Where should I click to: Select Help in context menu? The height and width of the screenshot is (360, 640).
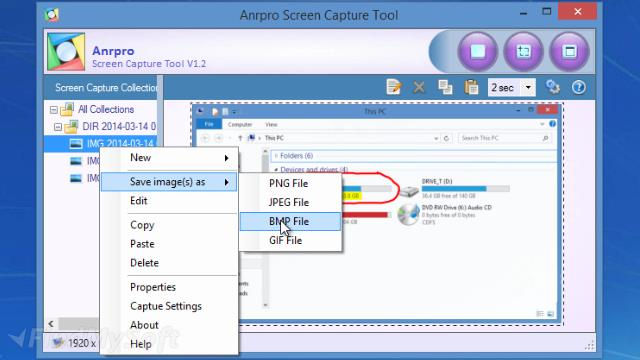click(x=169, y=344)
